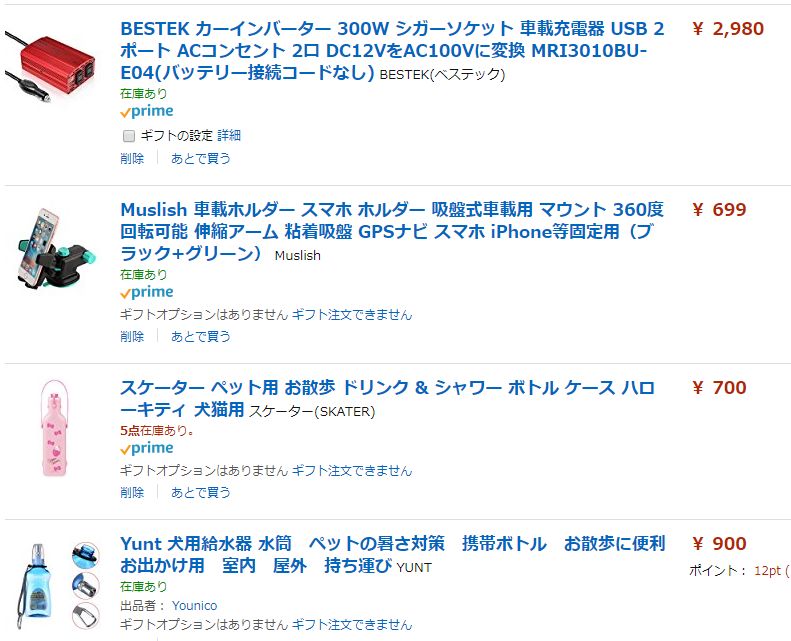
Task: Open the 詳細 link beside gift setting
Action: coord(229,135)
